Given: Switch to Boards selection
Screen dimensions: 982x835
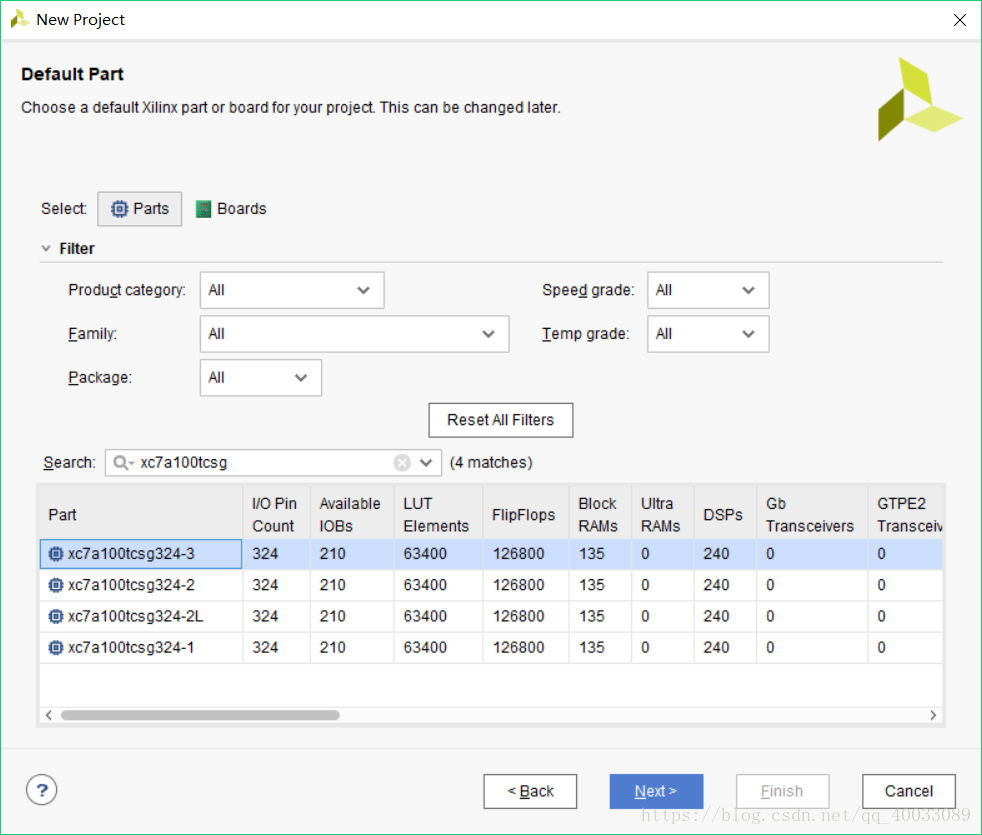Looking at the screenshot, I should point(231,209).
